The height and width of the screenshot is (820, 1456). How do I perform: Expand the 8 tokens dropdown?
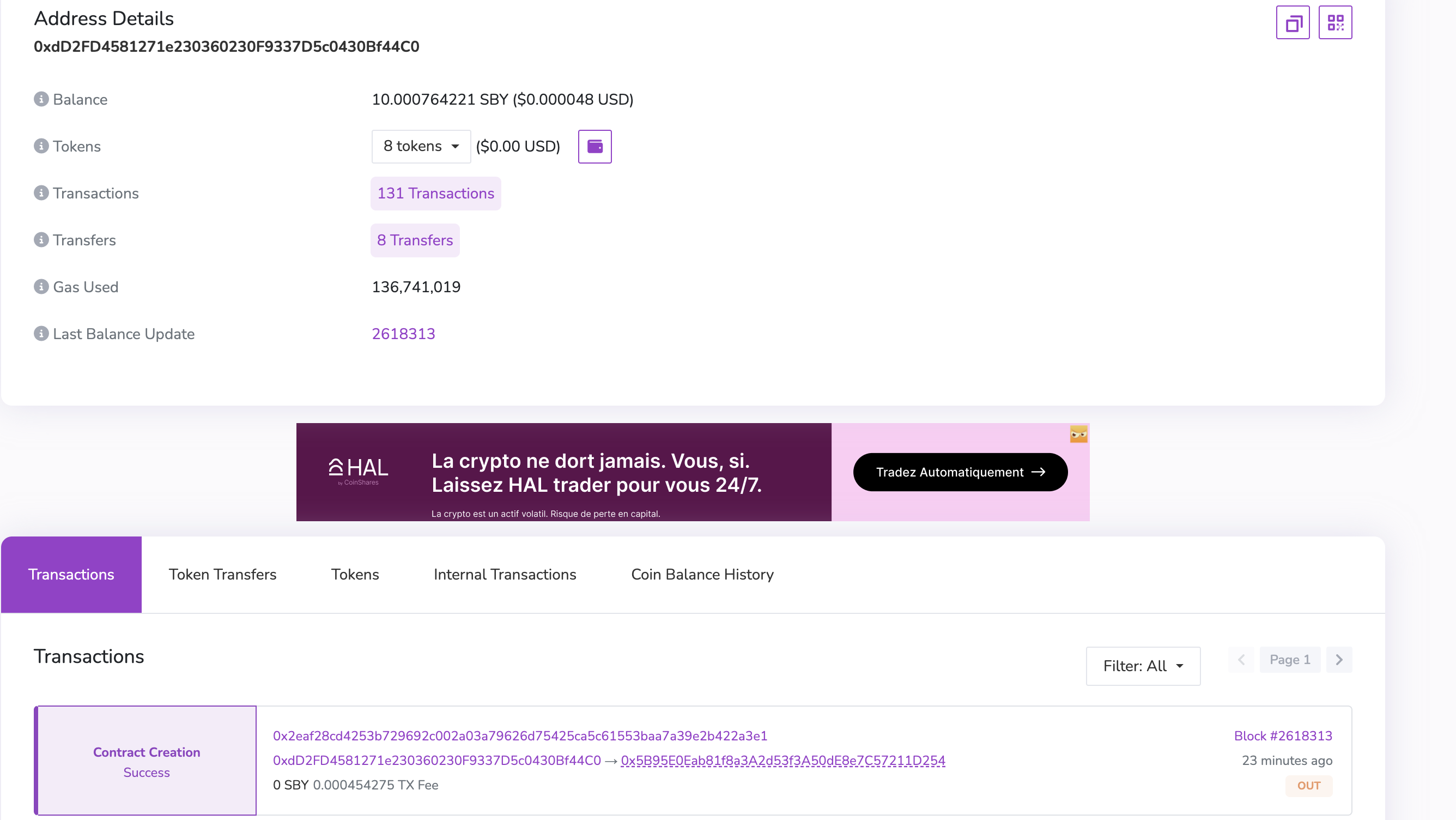pos(421,147)
